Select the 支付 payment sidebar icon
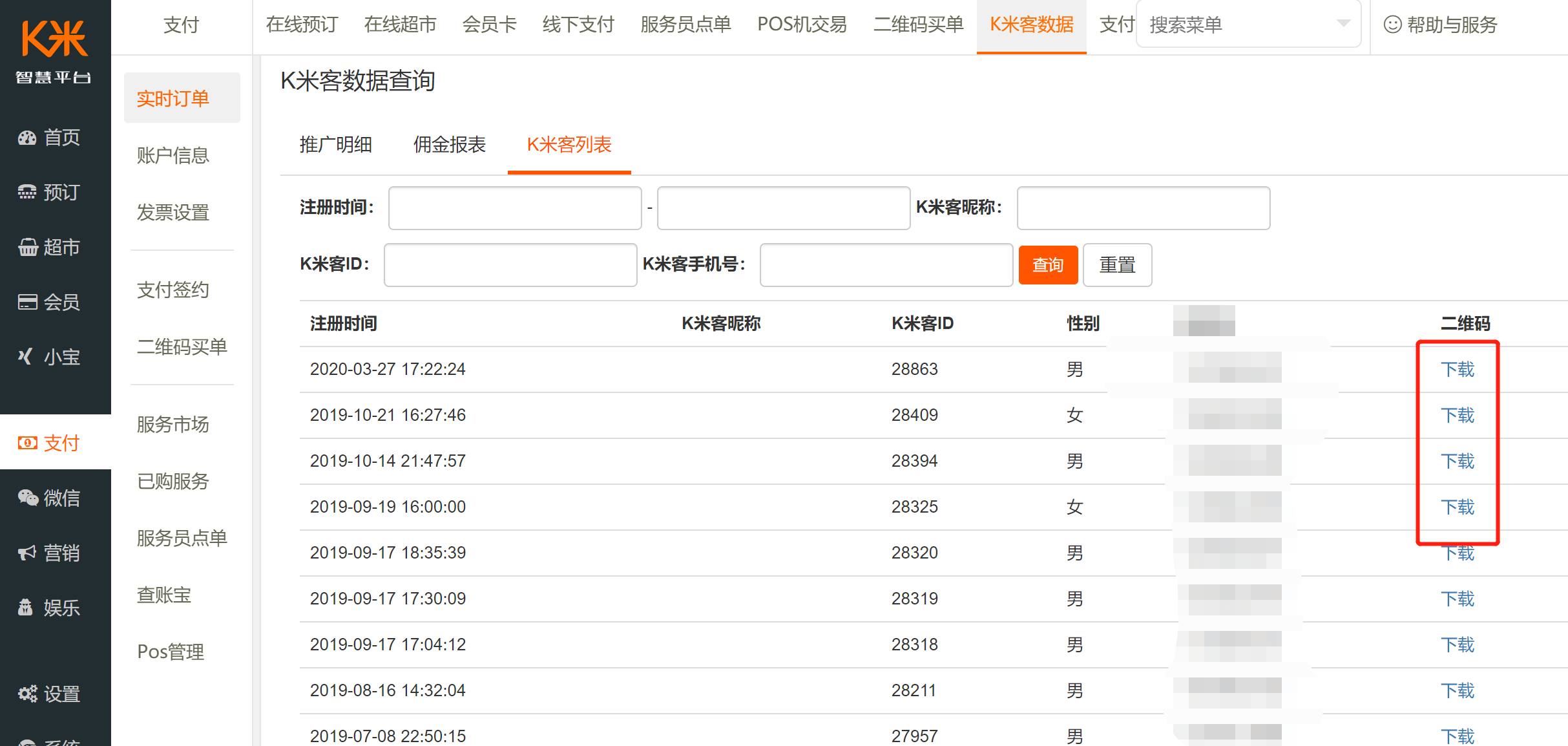This screenshot has height=746, width=1568. click(x=28, y=443)
